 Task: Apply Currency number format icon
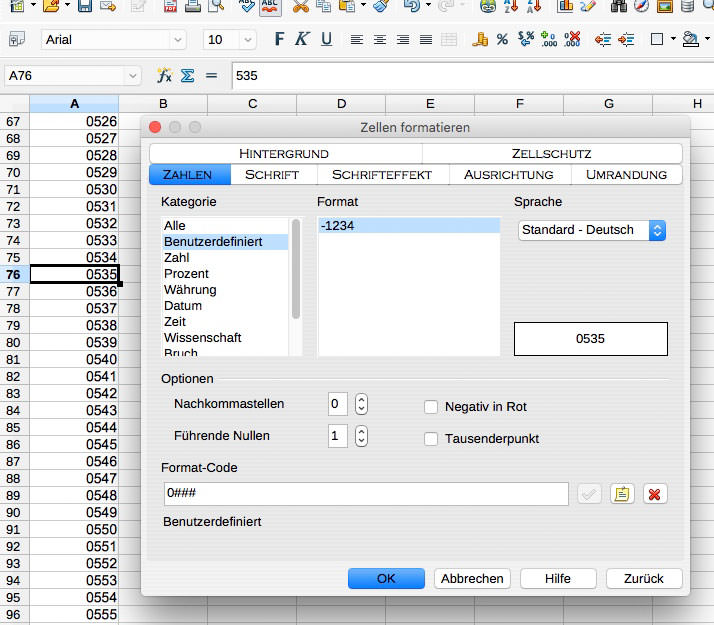(479, 40)
